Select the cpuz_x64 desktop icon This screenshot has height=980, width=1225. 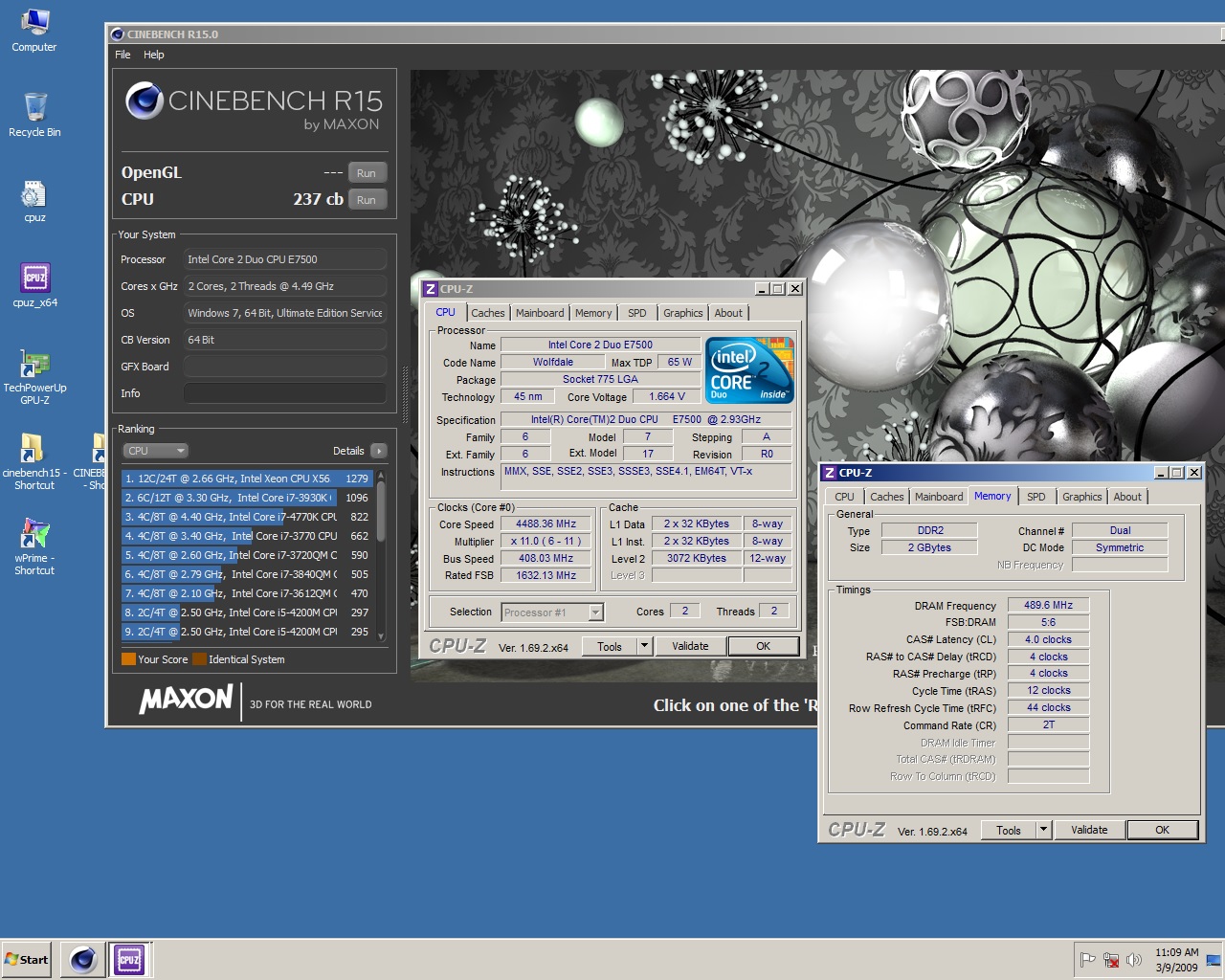[34, 285]
